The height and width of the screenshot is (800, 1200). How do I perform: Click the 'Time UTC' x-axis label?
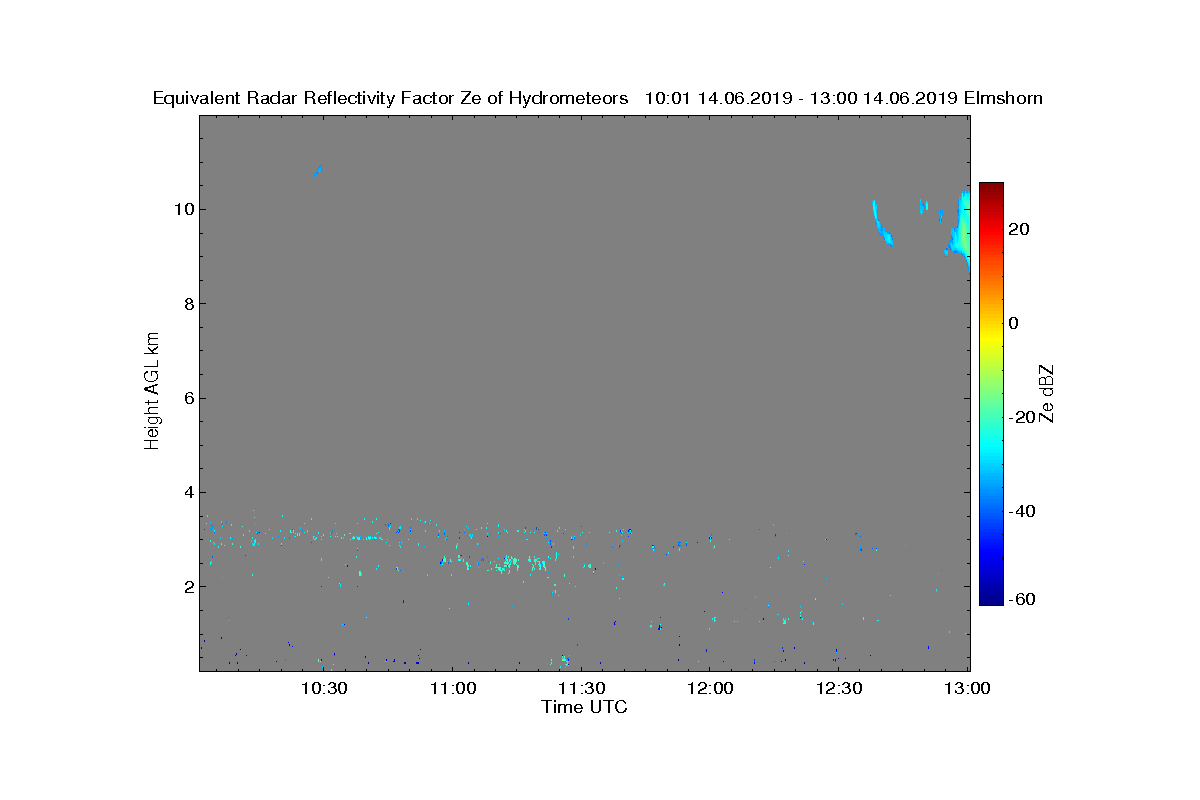(x=585, y=707)
